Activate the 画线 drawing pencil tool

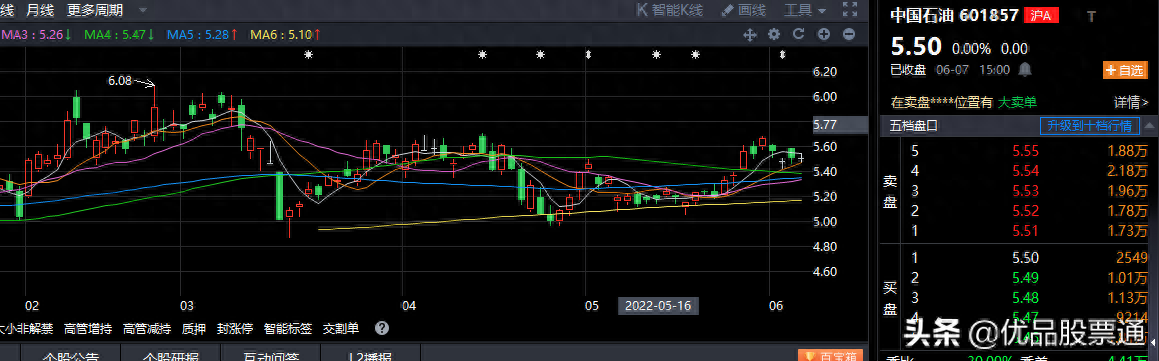744,10
